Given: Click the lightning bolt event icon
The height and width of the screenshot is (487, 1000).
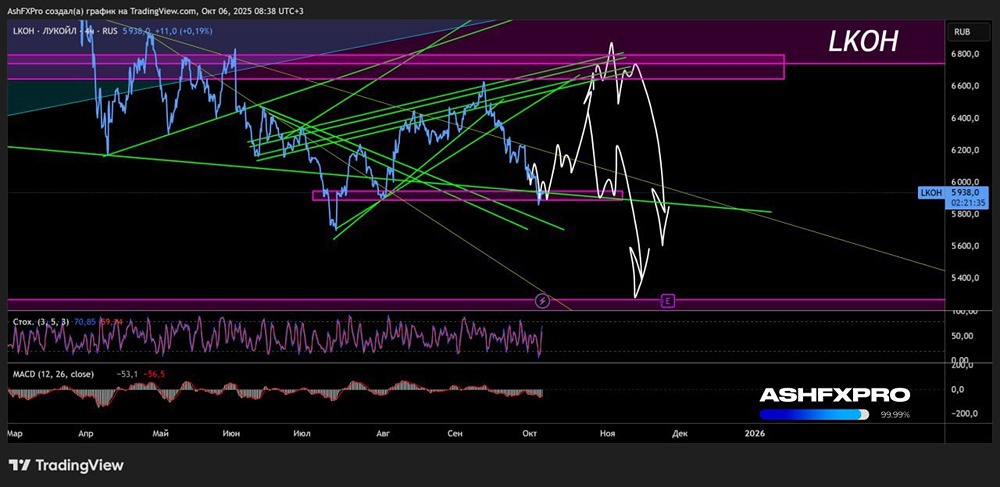Looking at the screenshot, I should [541, 300].
